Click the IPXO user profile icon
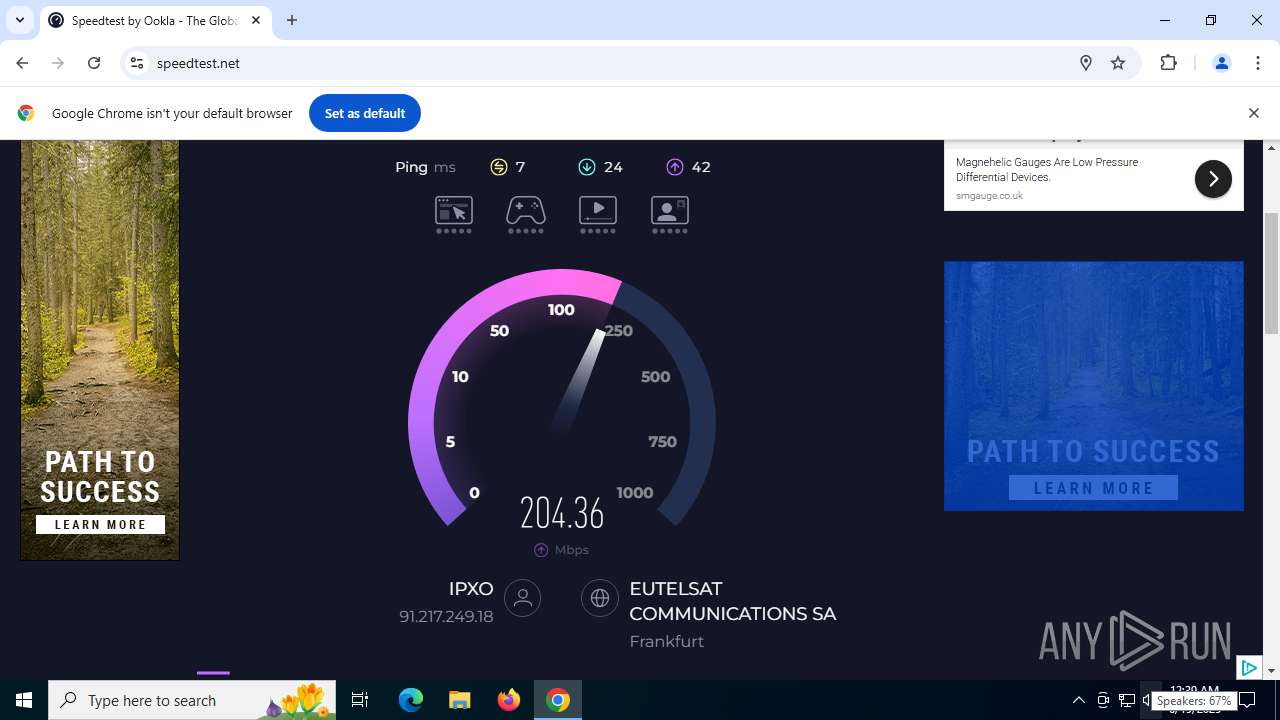This screenshot has height=720, width=1280. (522, 598)
